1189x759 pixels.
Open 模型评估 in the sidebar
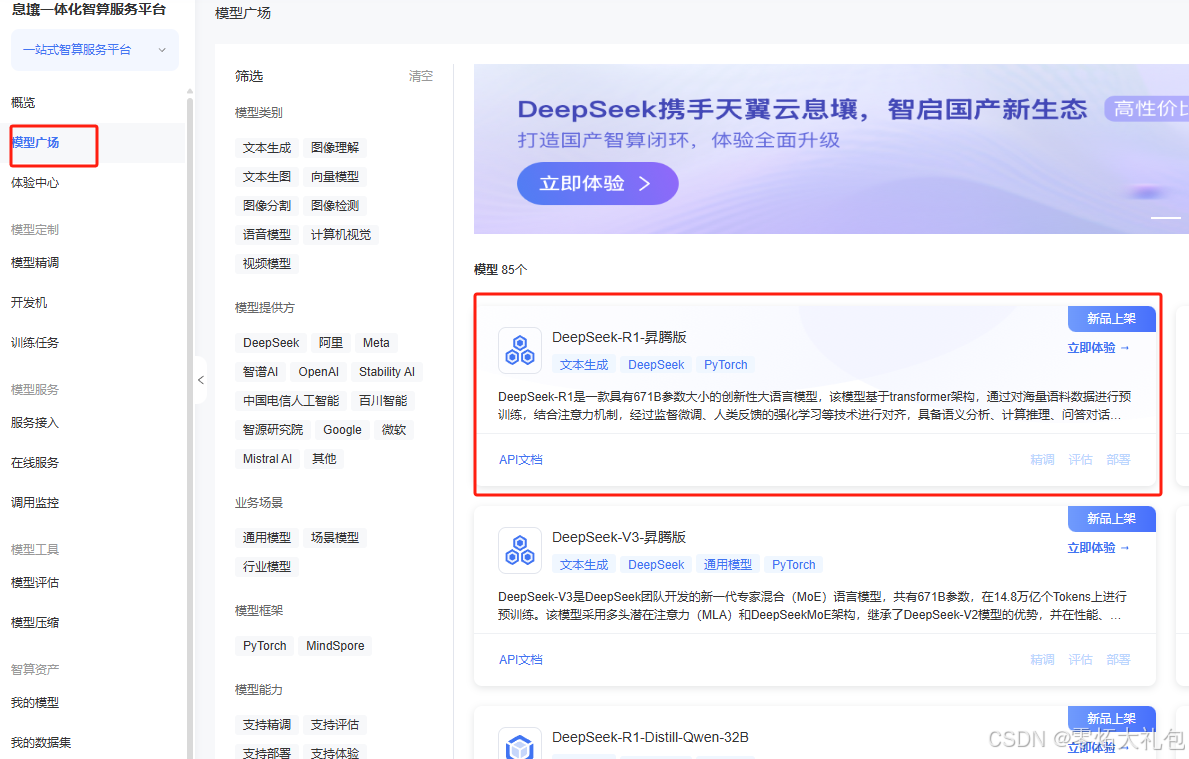coord(35,583)
